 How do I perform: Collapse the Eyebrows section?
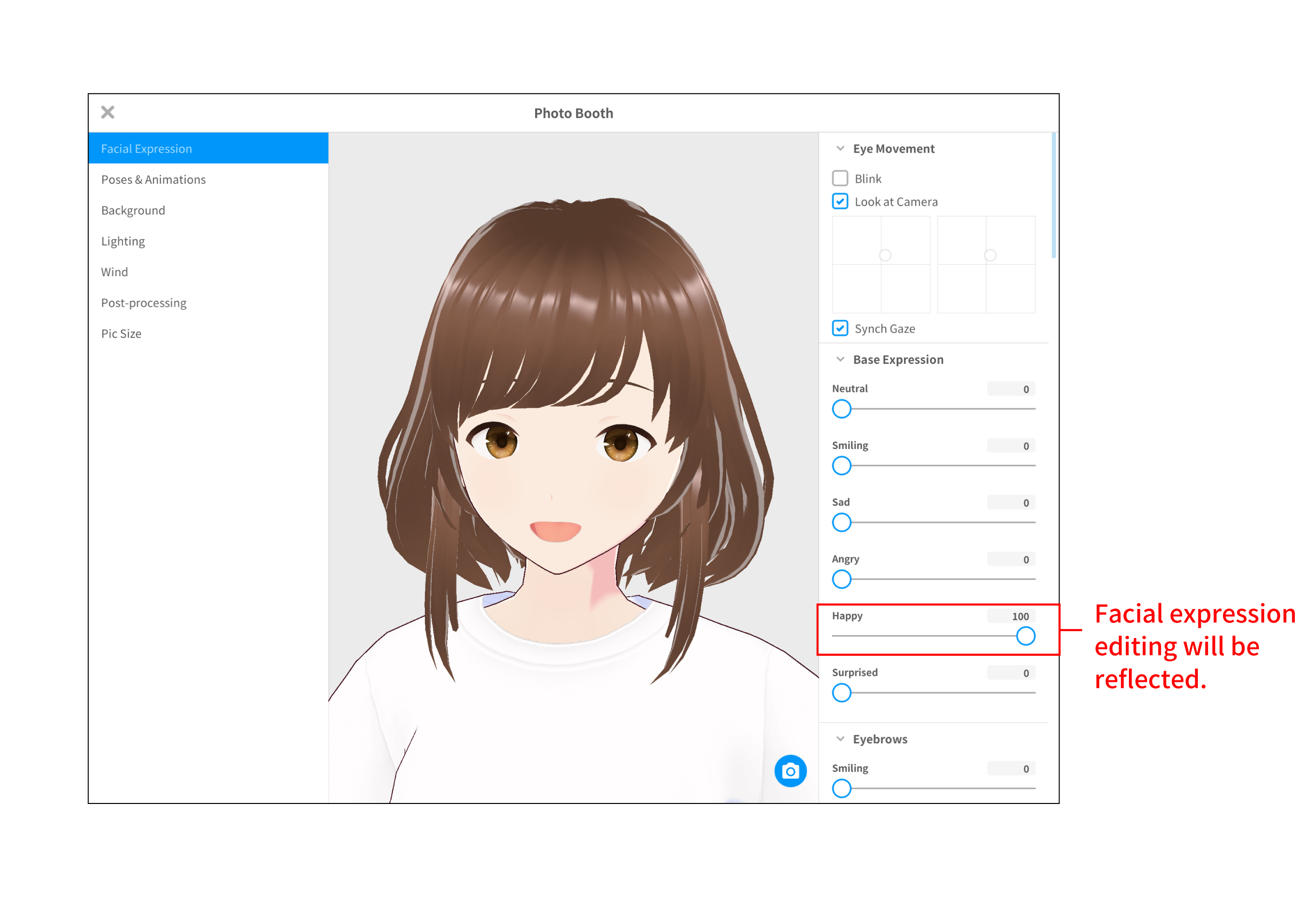pyautogui.click(x=840, y=738)
